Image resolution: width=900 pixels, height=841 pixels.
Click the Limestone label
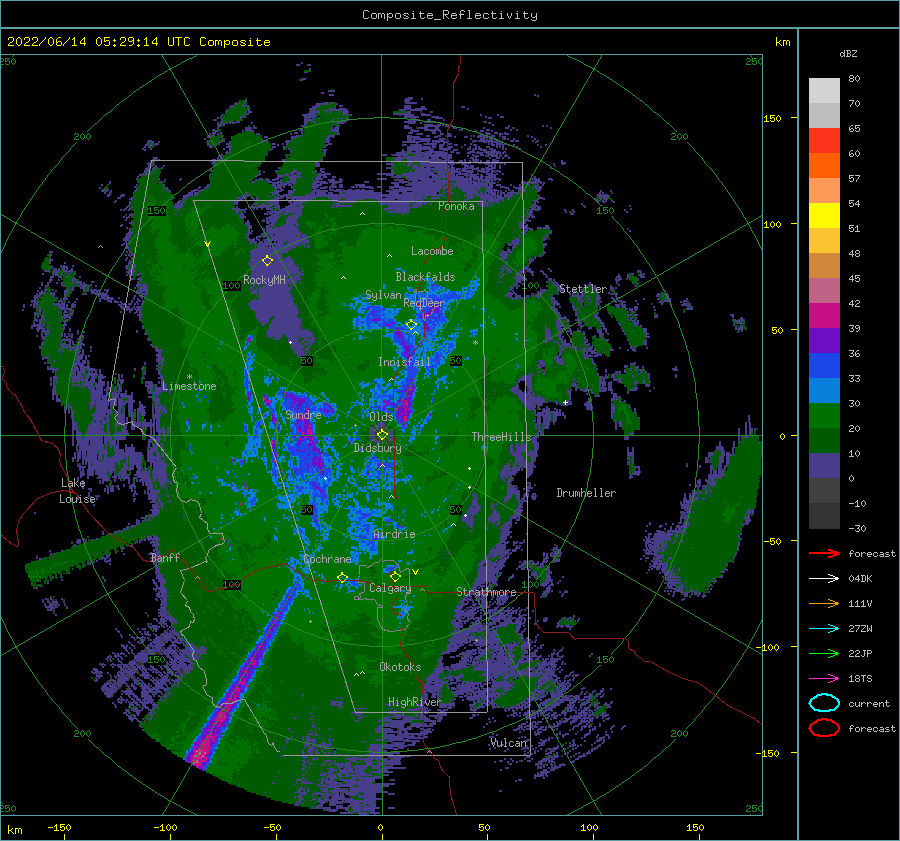(x=189, y=386)
